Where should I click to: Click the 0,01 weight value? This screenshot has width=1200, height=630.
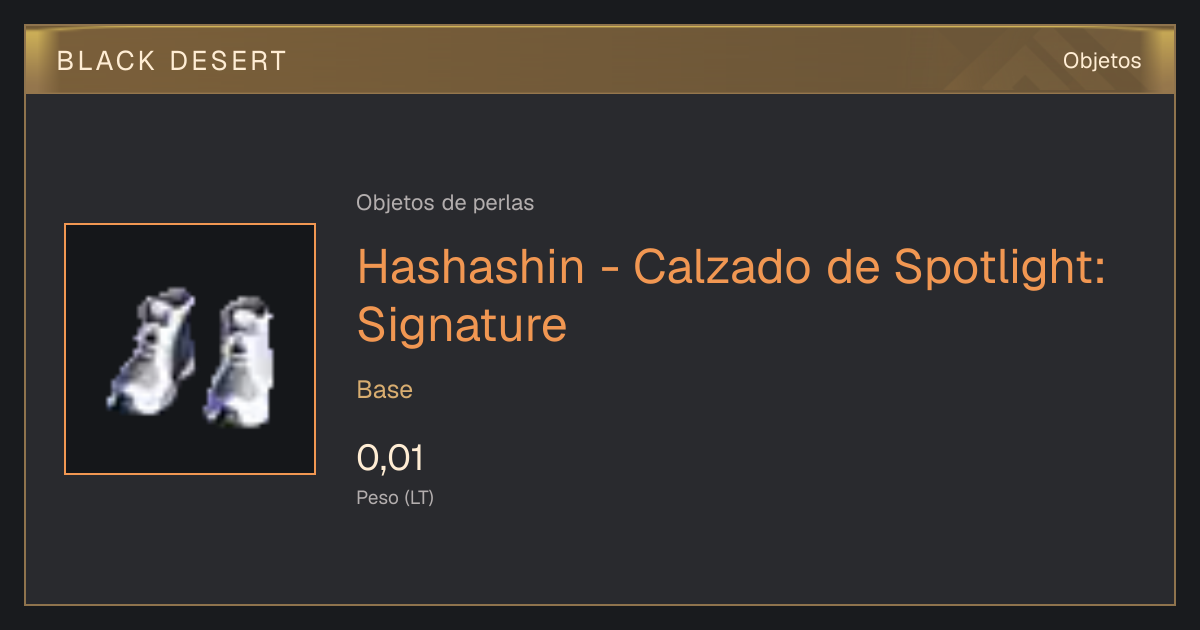[390, 458]
